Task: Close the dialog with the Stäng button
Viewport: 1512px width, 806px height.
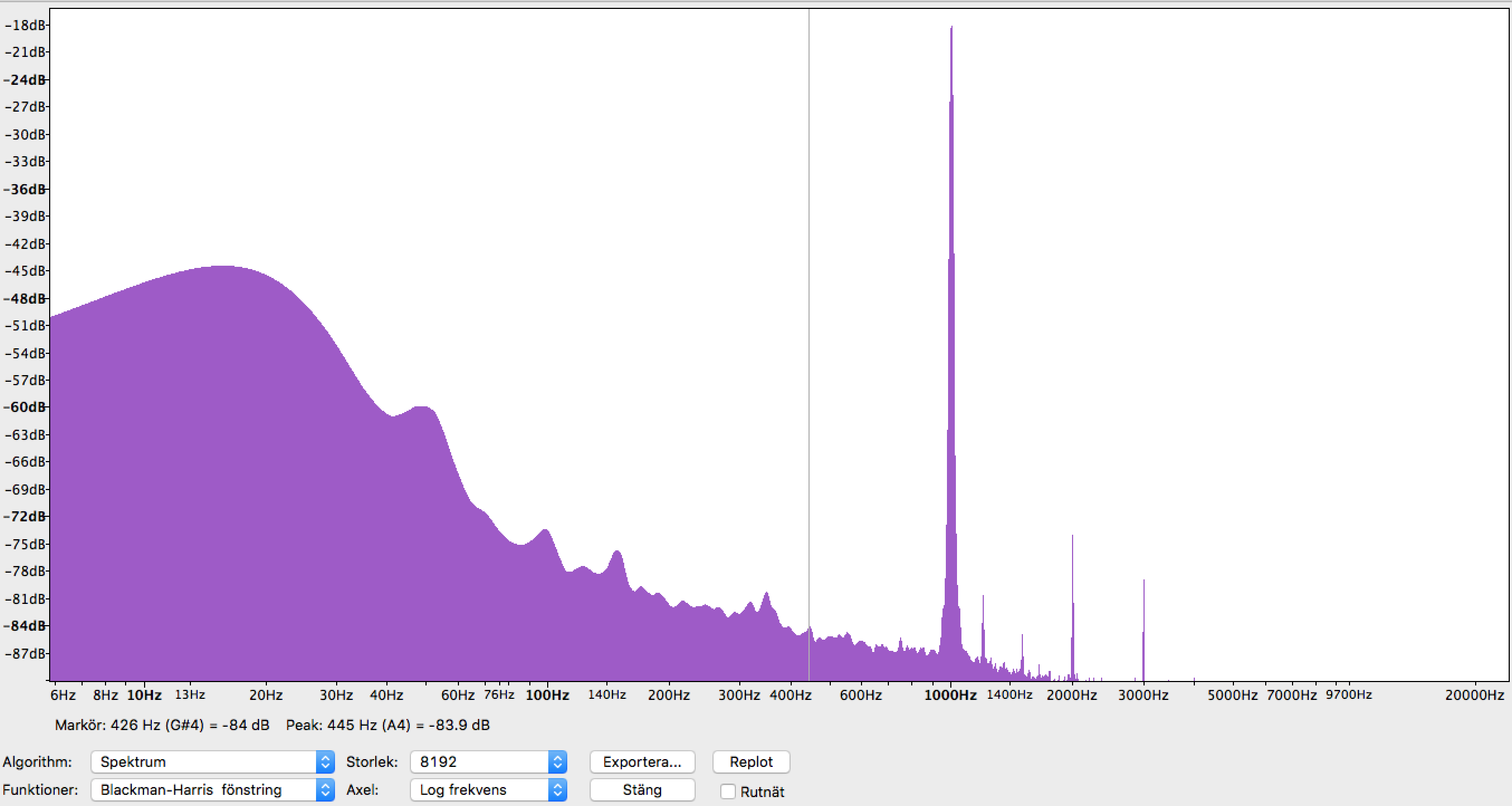Action: [x=642, y=790]
